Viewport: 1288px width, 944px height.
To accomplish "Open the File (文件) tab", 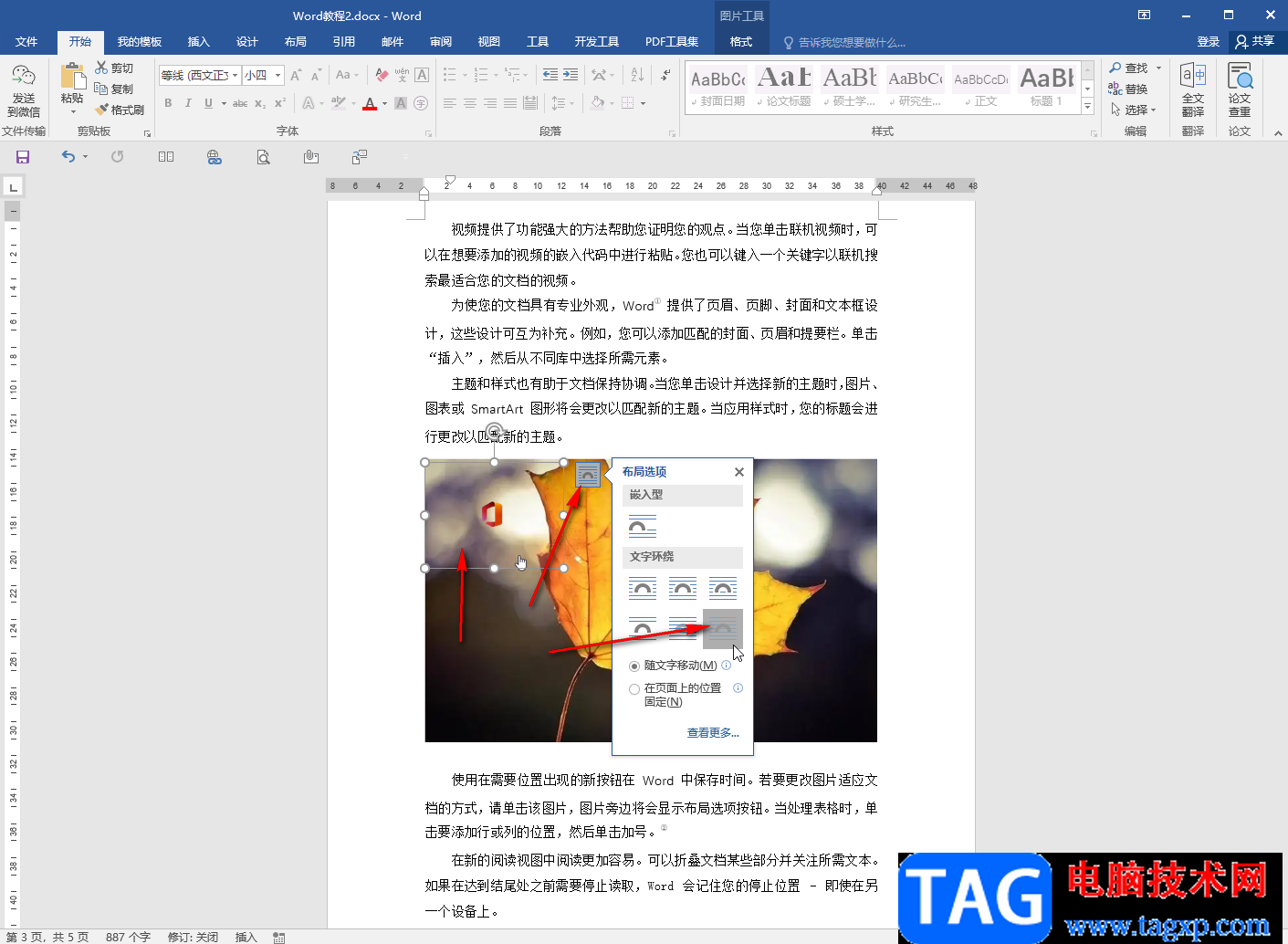I will pyautogui.click(x=26, y=42).
